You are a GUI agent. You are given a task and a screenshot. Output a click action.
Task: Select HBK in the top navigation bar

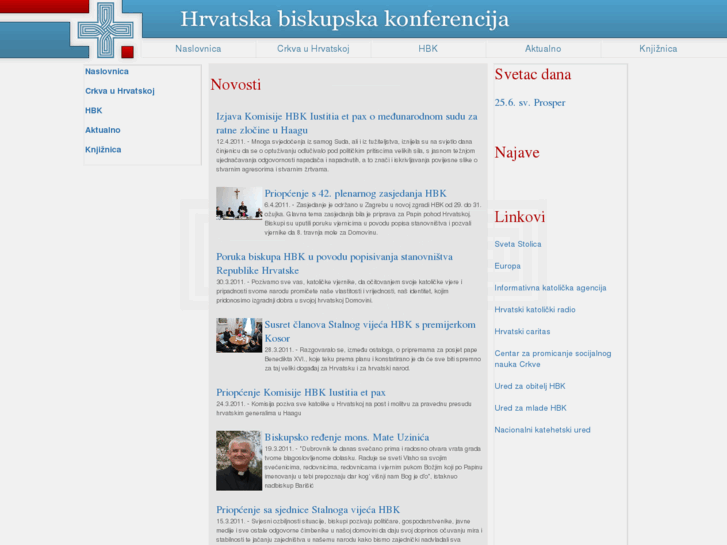pyautogui.click(x=428, y=49)
